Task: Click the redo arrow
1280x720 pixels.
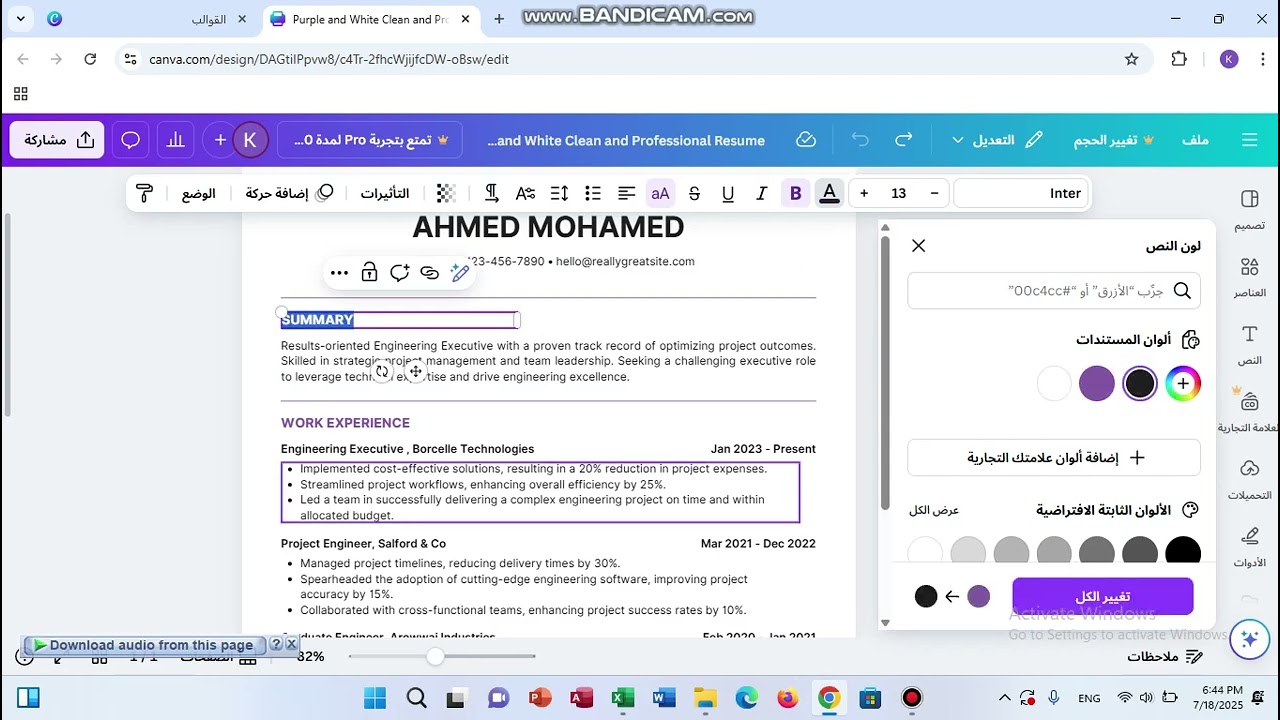Action: pos(903,140)
